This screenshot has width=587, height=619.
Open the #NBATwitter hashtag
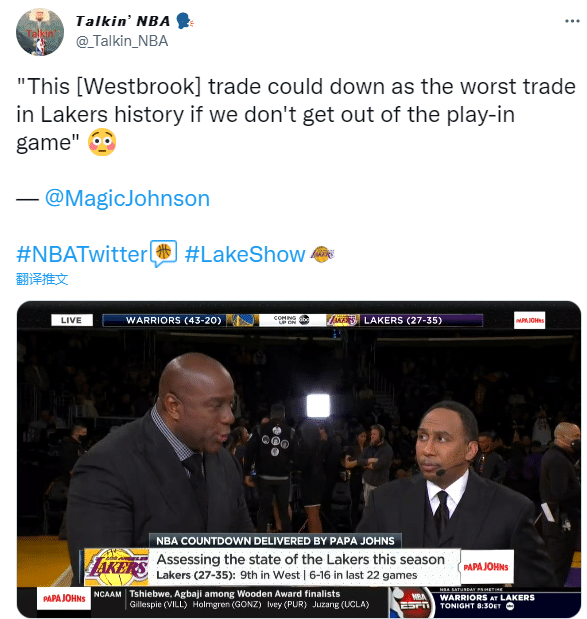click(82, 254)
